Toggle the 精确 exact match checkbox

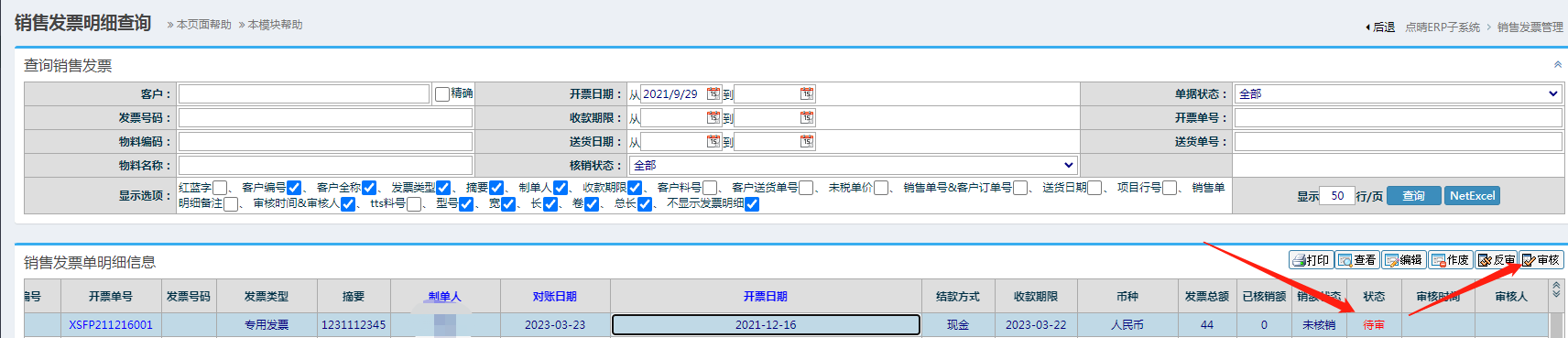pos(442,93)
